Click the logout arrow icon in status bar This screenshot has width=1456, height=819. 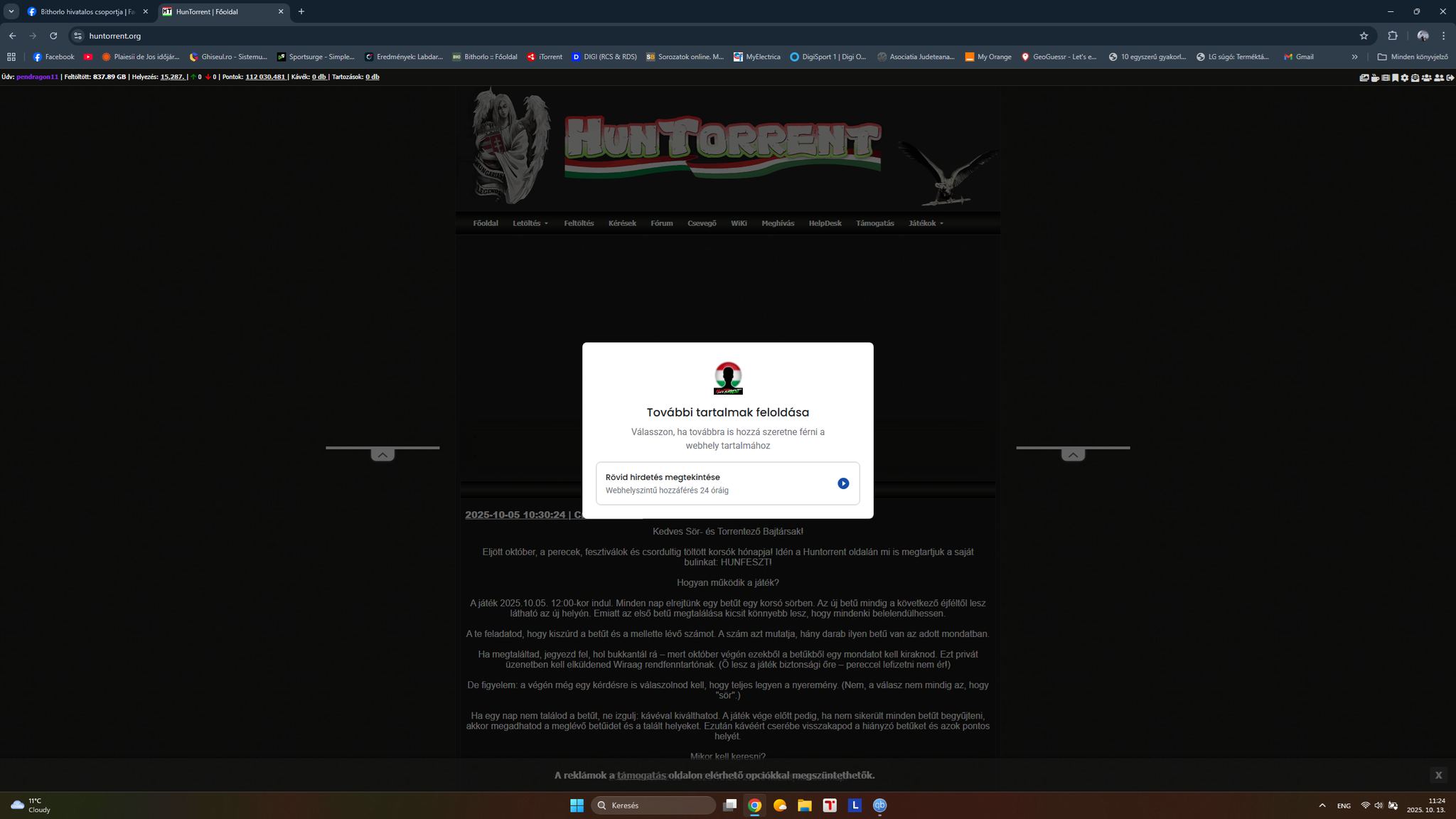tap(1450, 77)
